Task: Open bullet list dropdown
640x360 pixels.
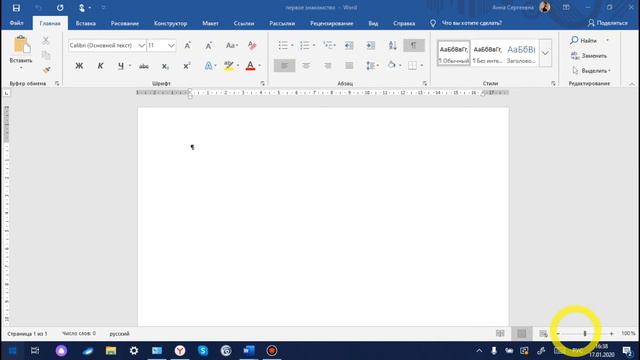Action: pyautogui.click(x=292, y=45)
